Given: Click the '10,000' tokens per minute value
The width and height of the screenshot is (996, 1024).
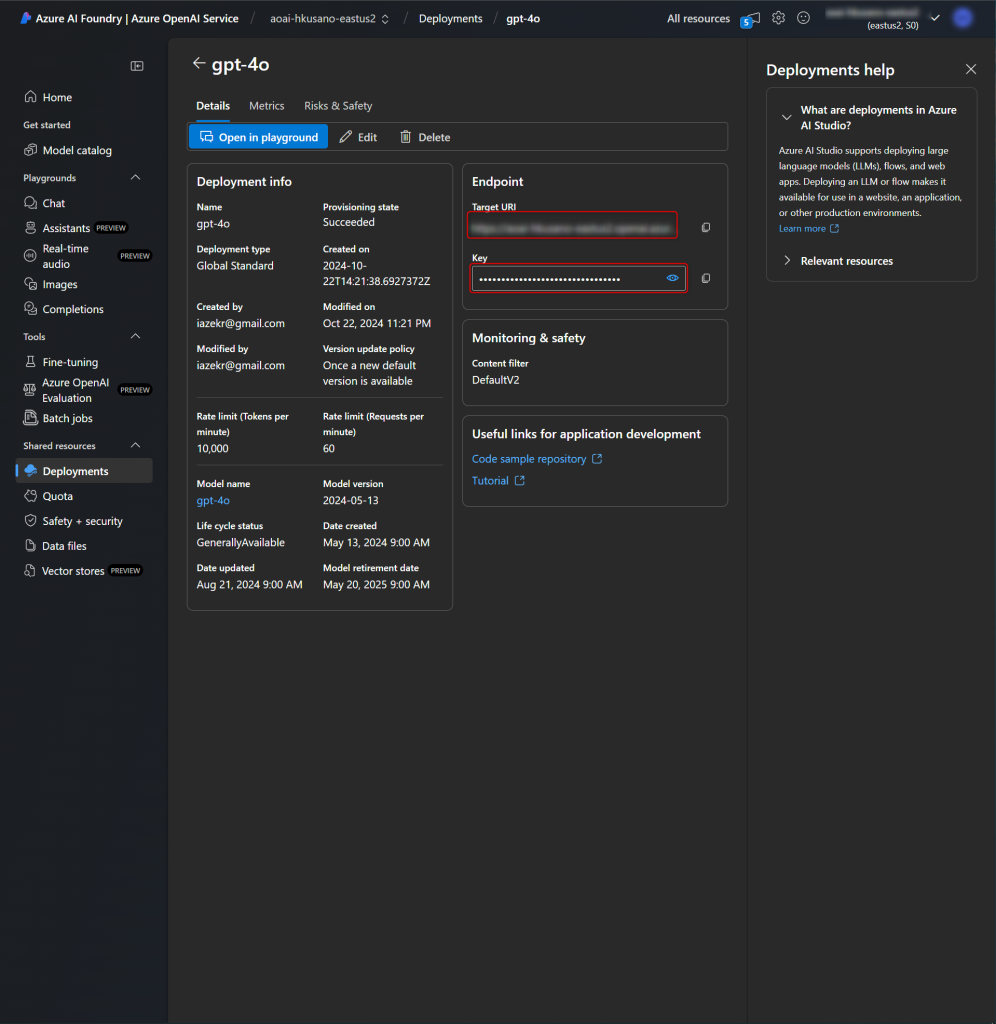Looking at the screenshot, I should click(x=212, y=449).
